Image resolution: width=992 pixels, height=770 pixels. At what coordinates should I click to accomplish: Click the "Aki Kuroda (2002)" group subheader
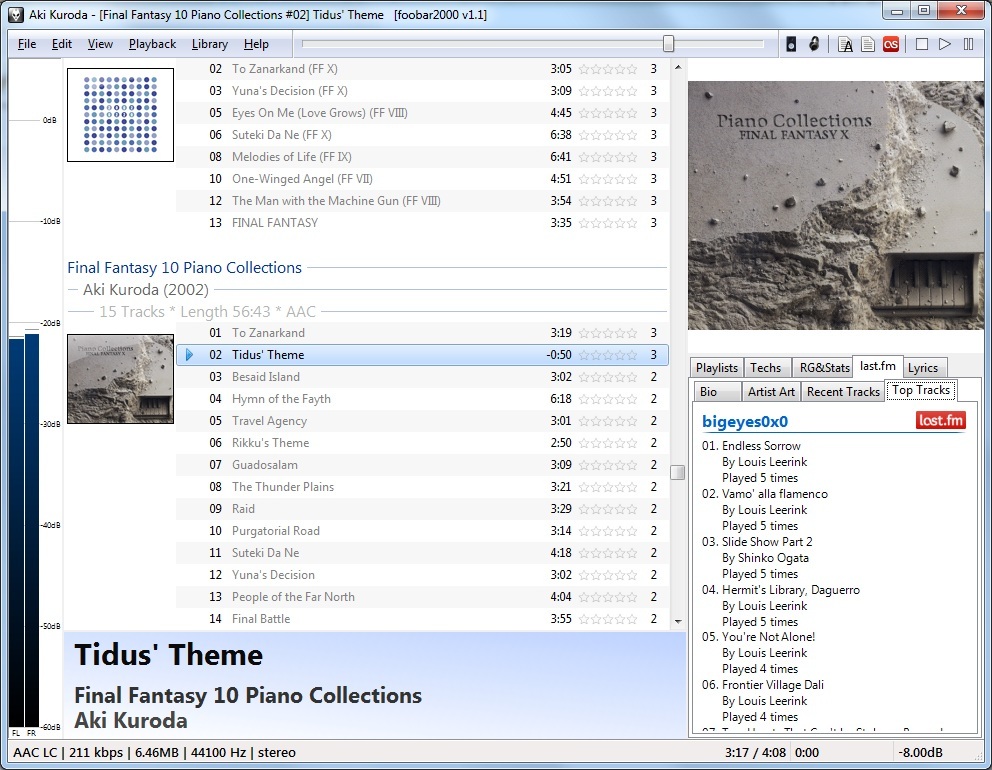pos(146,290)
